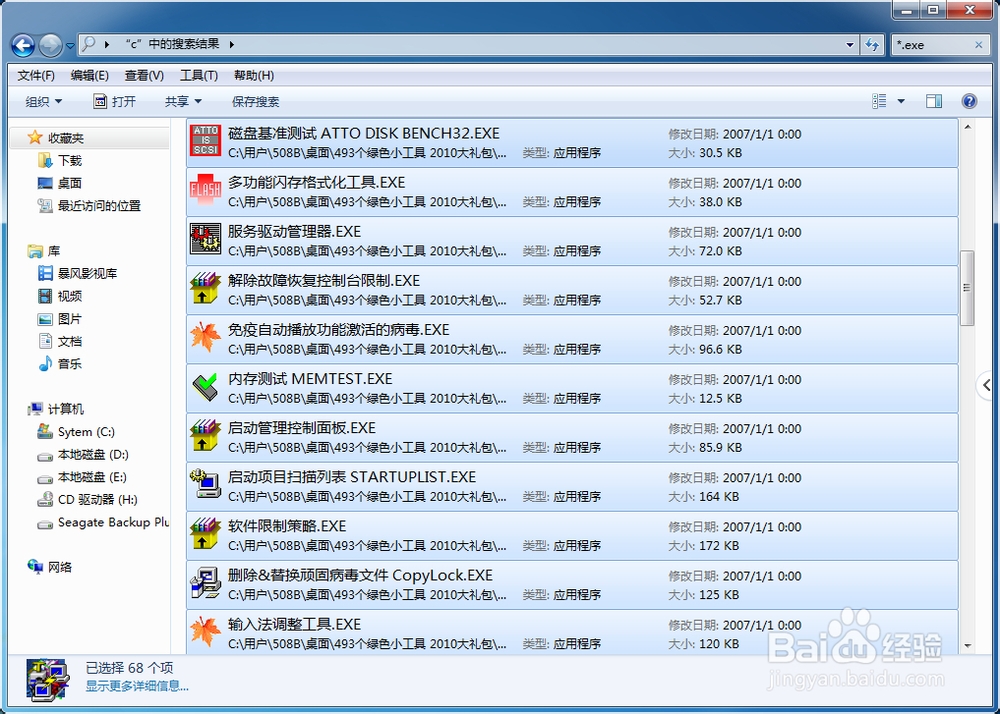Click the 打开 toolbar button
This screenshot has width=1000, height=714.
[114, 101]
